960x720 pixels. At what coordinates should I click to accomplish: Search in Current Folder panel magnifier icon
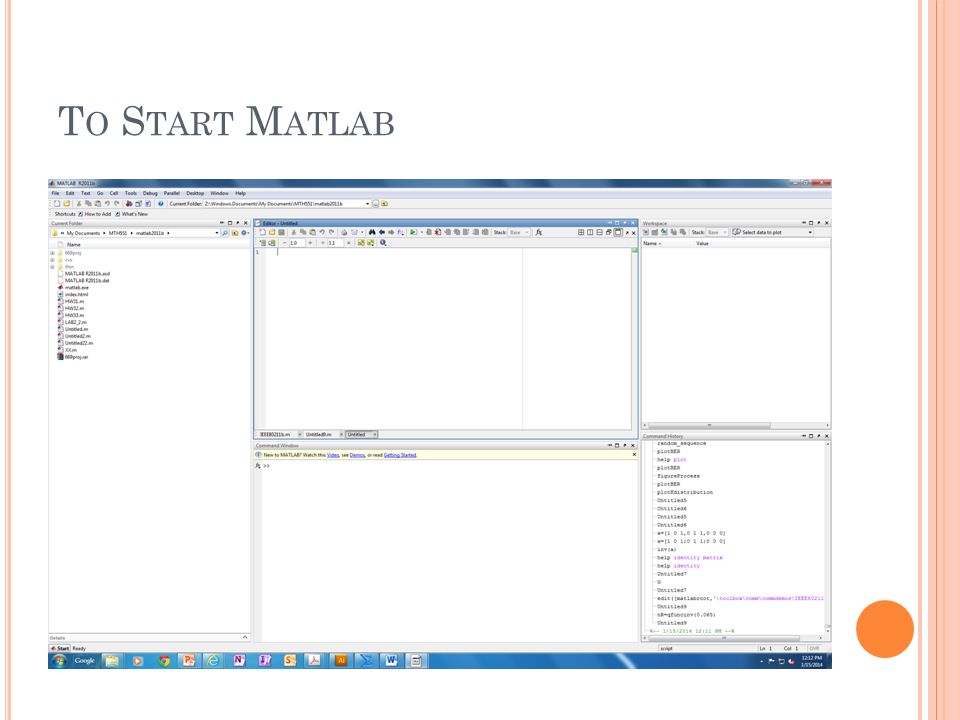click(225, 233)
